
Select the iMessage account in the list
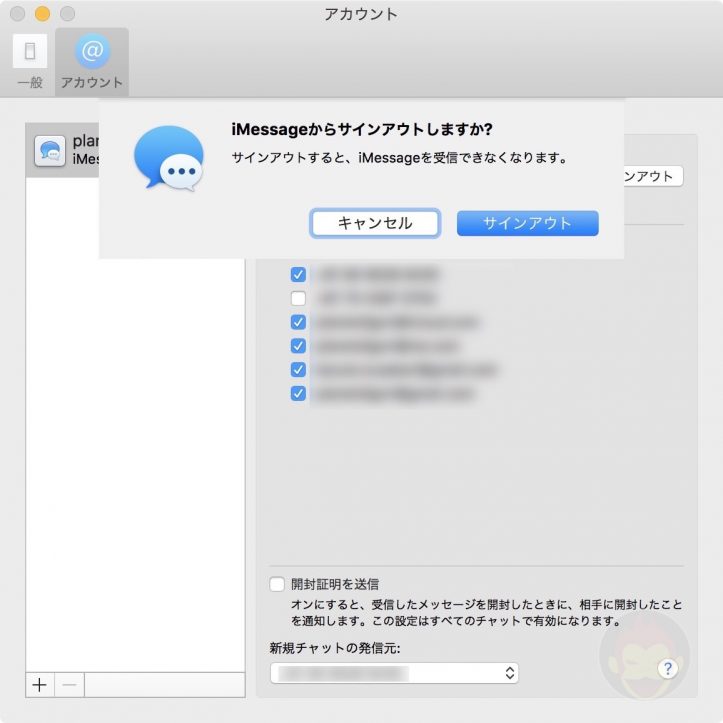coord(63,150)
